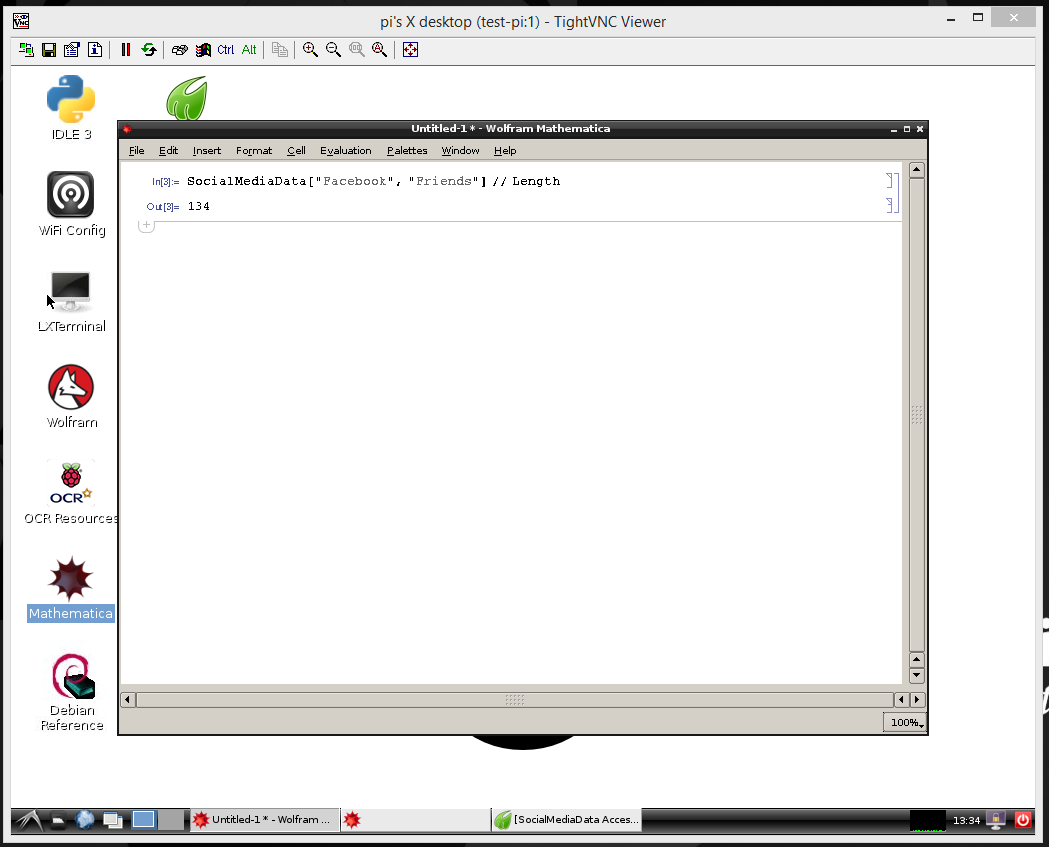The height and width of the screenshot is (847, 1049).
Task: Toggle the Alt key button in TightVNC toolbar
Action: tap(249, 50)
